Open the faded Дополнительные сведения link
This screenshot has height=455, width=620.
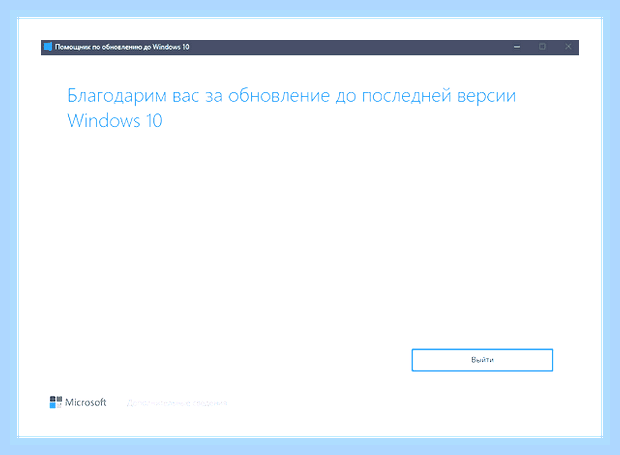tap(177, 403)
